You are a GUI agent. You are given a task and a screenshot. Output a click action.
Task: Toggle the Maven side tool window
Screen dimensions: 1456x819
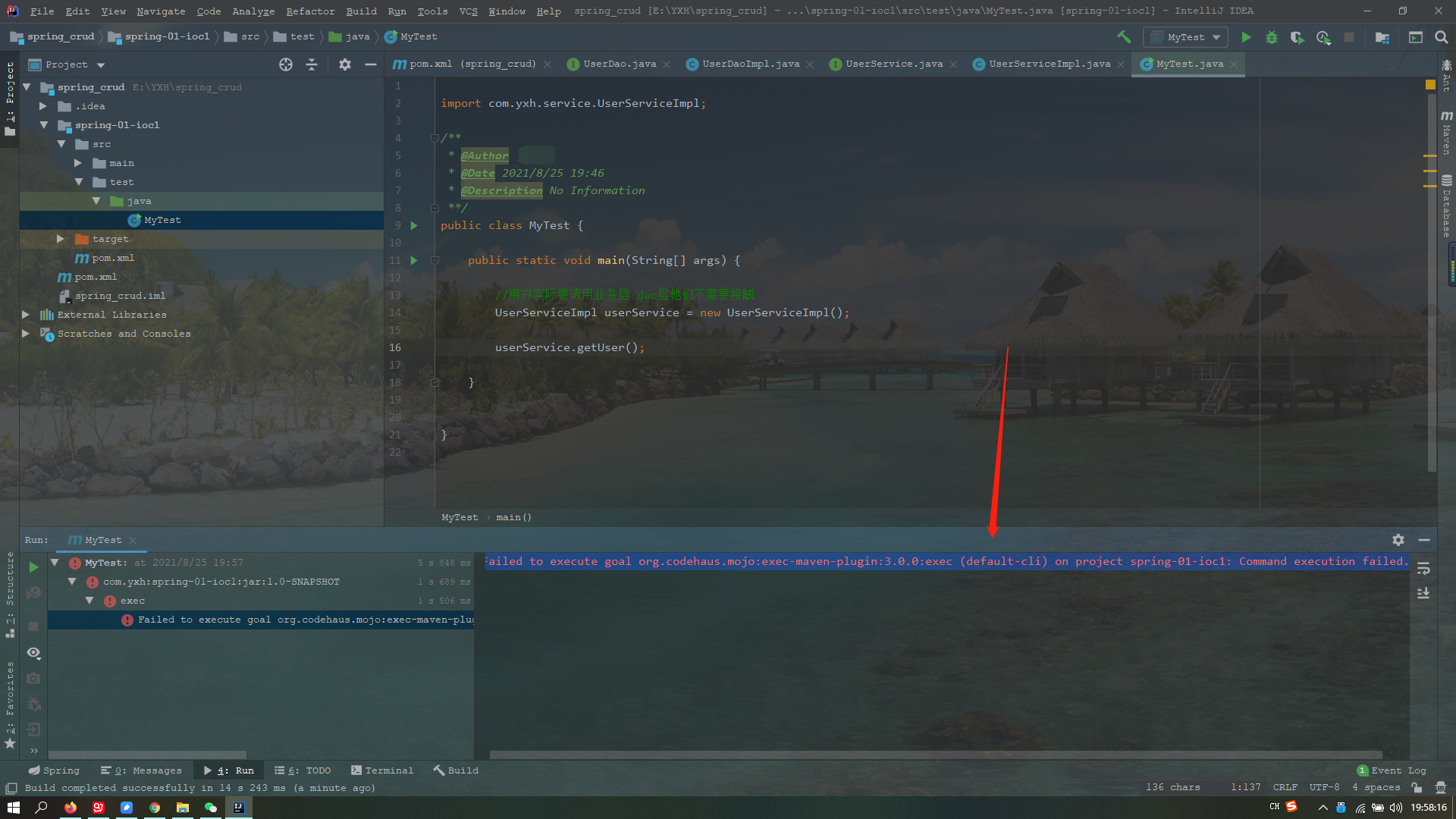(x=1447, y=133)
